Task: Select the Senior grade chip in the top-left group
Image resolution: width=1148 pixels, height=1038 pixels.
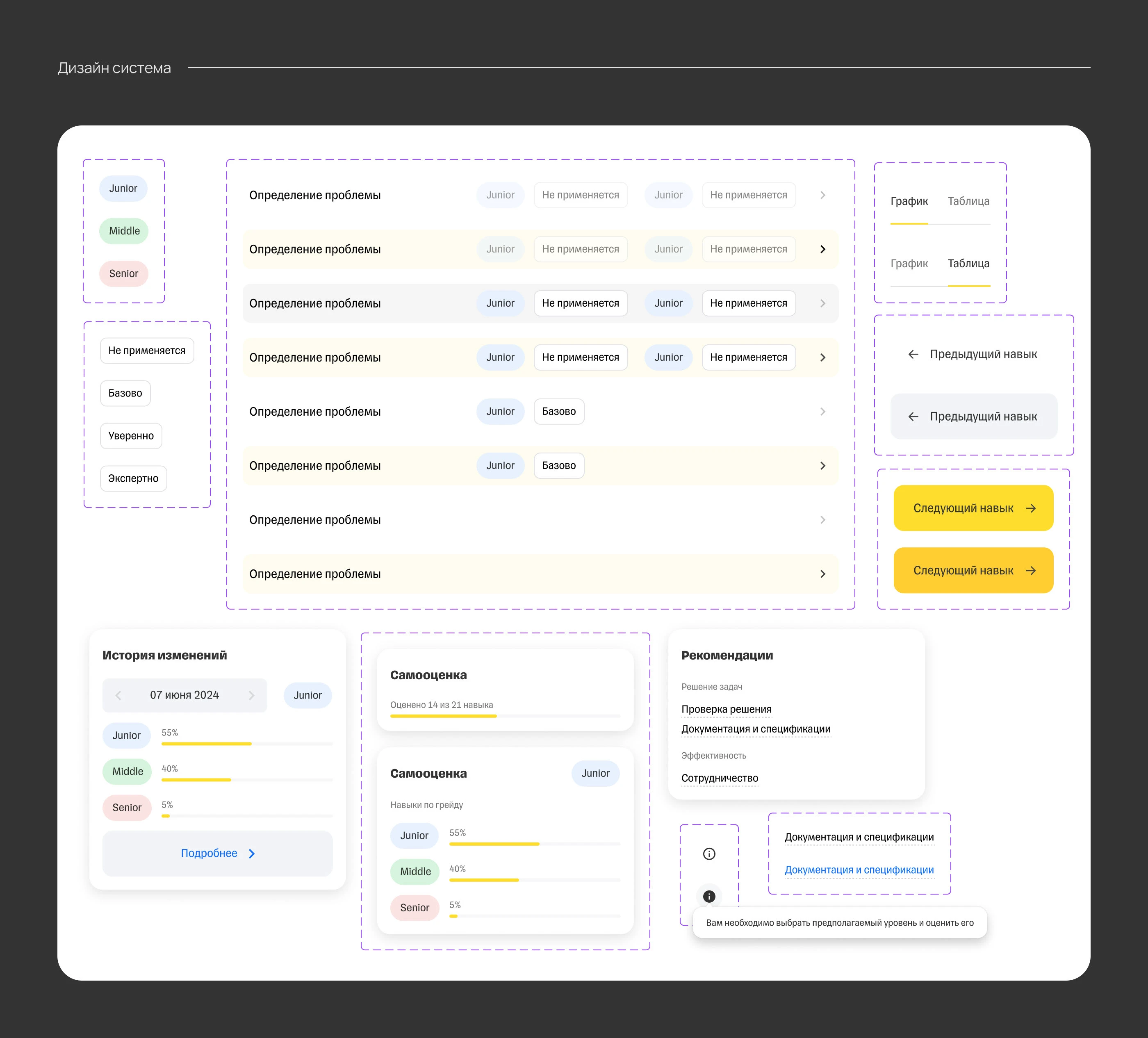Action: click(123, 274)
